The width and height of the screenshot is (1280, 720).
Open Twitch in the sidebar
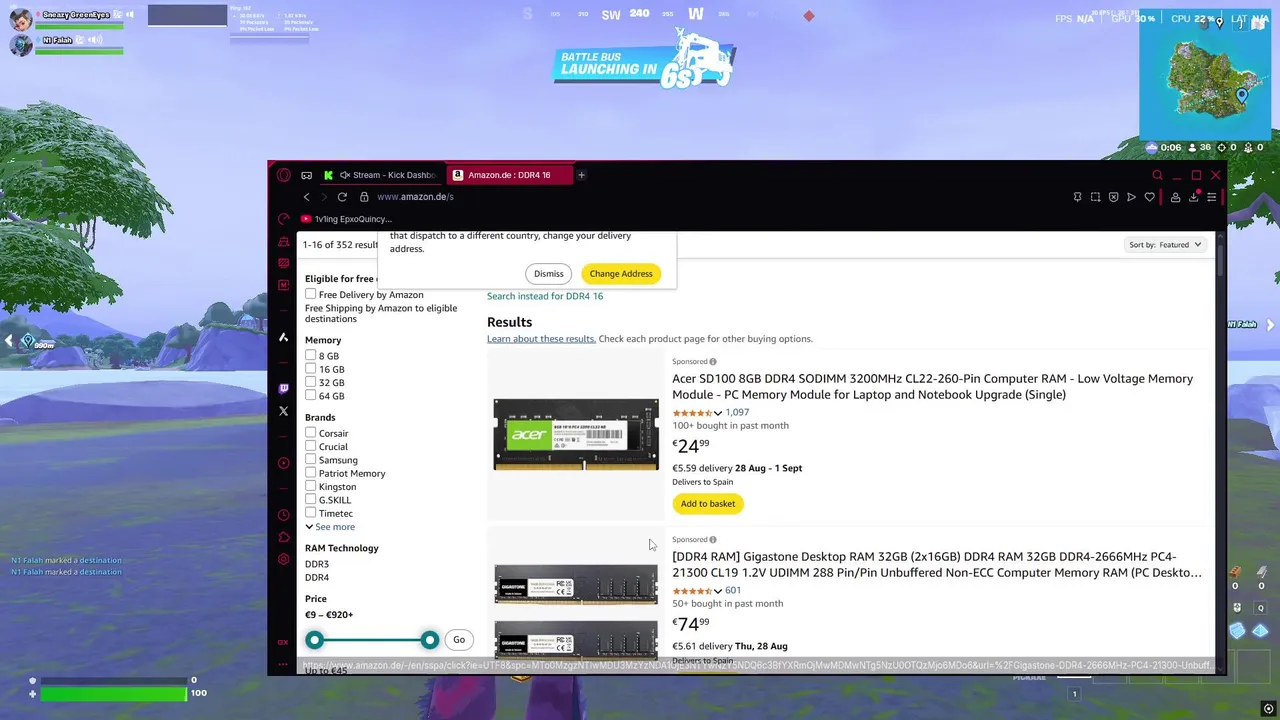click(284, 388)
